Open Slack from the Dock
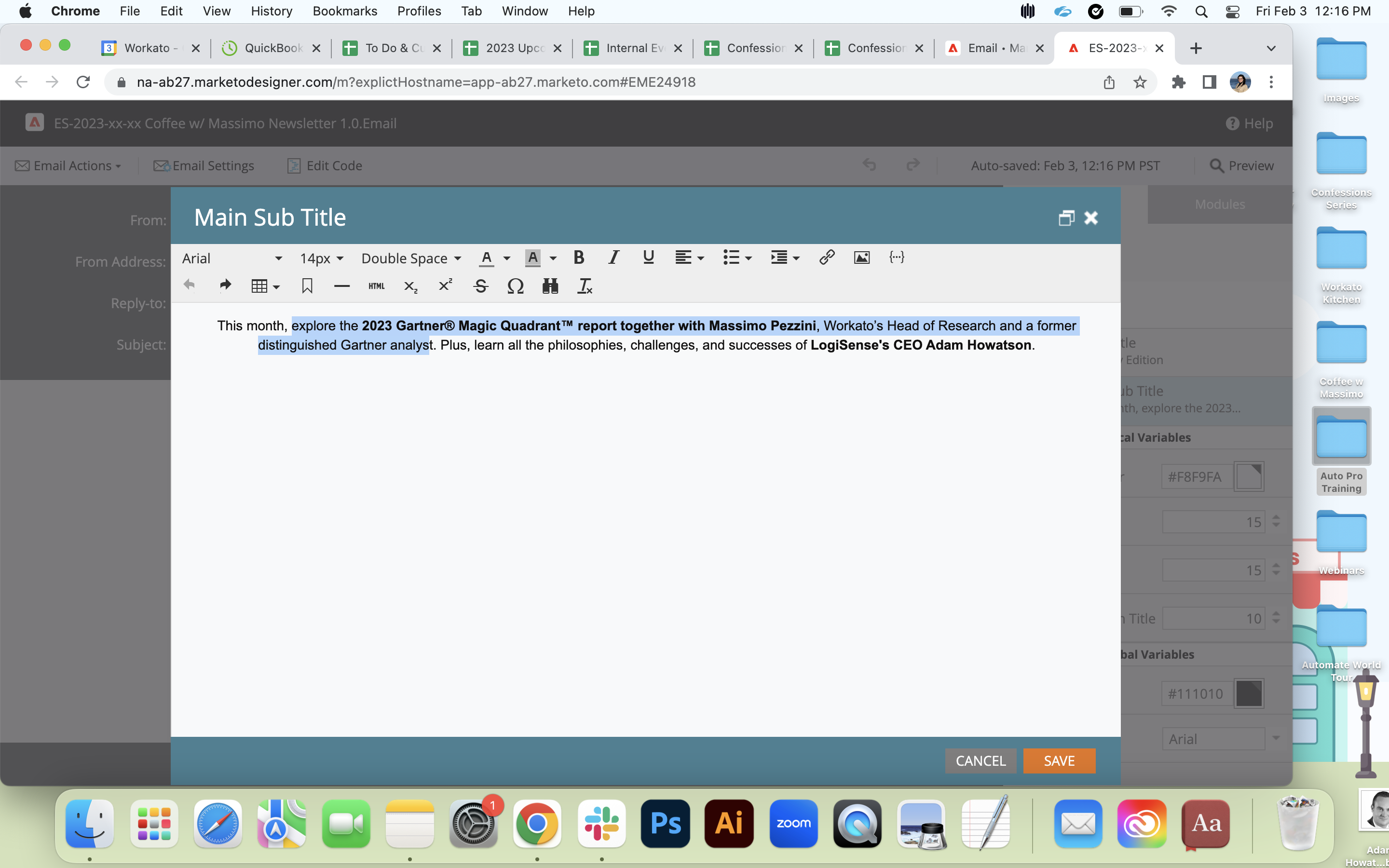Screen dimensions: 1389x868 point(601,823)
